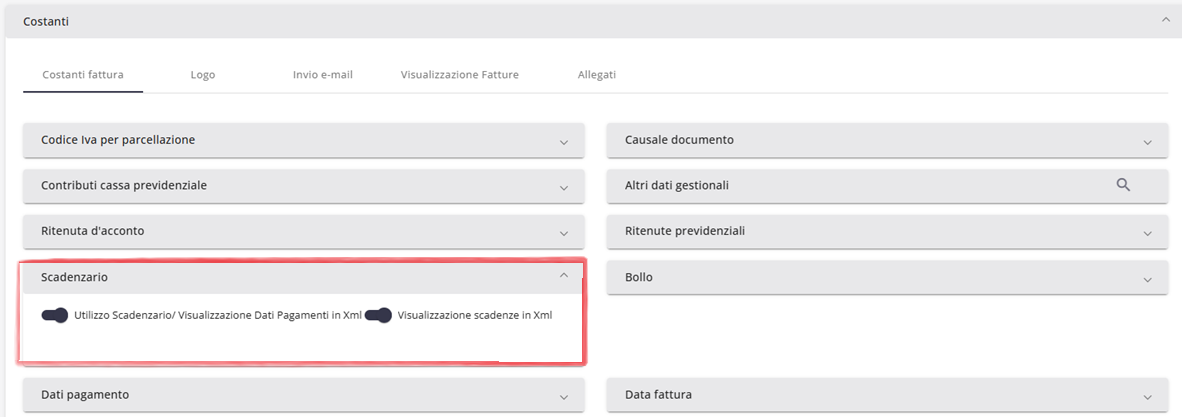Image resolution: width=1182 pixels, height=417 pixels.
Task: Open the Allegati tab
Action: (x=597, y=75)
